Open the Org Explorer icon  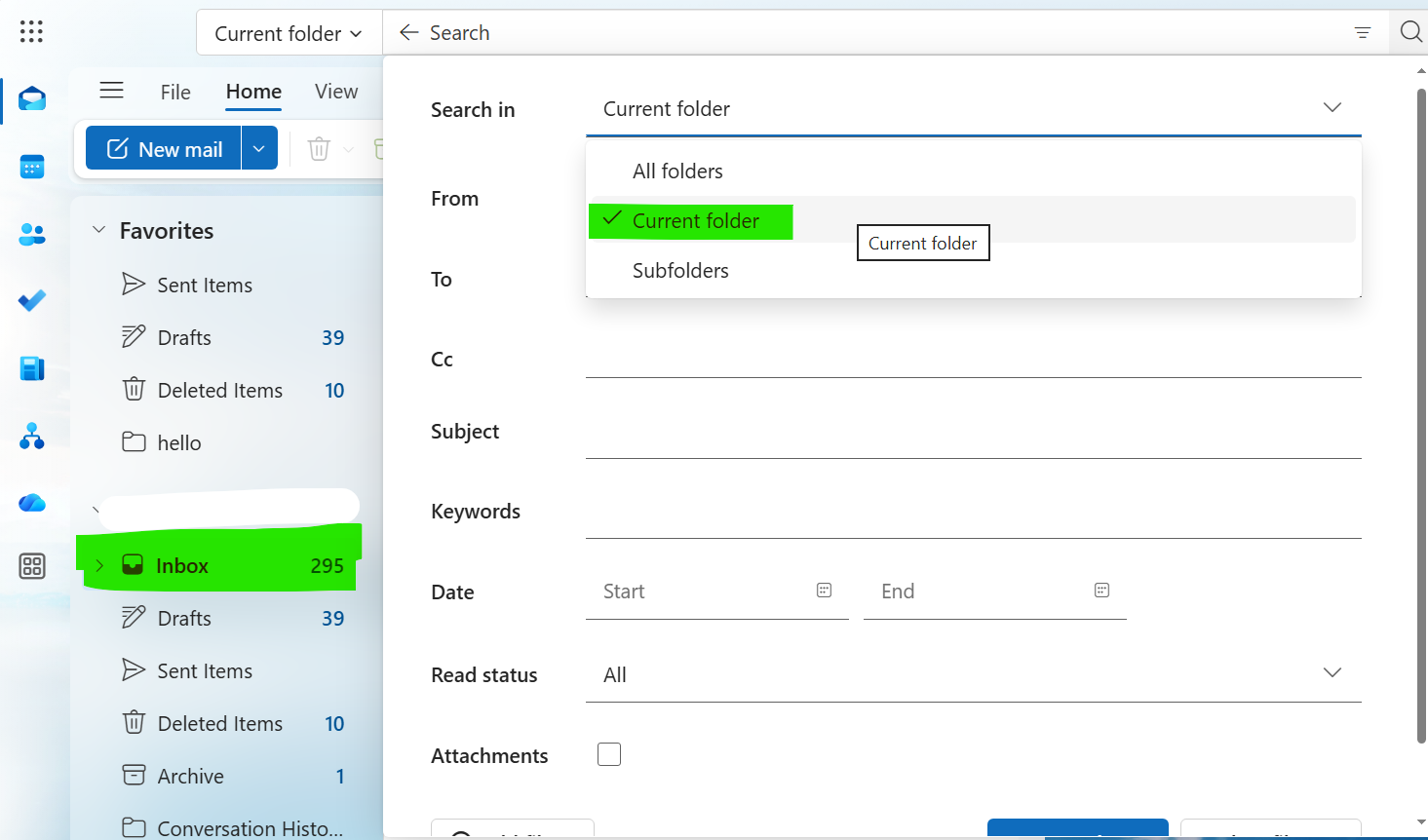coord(32,436)
